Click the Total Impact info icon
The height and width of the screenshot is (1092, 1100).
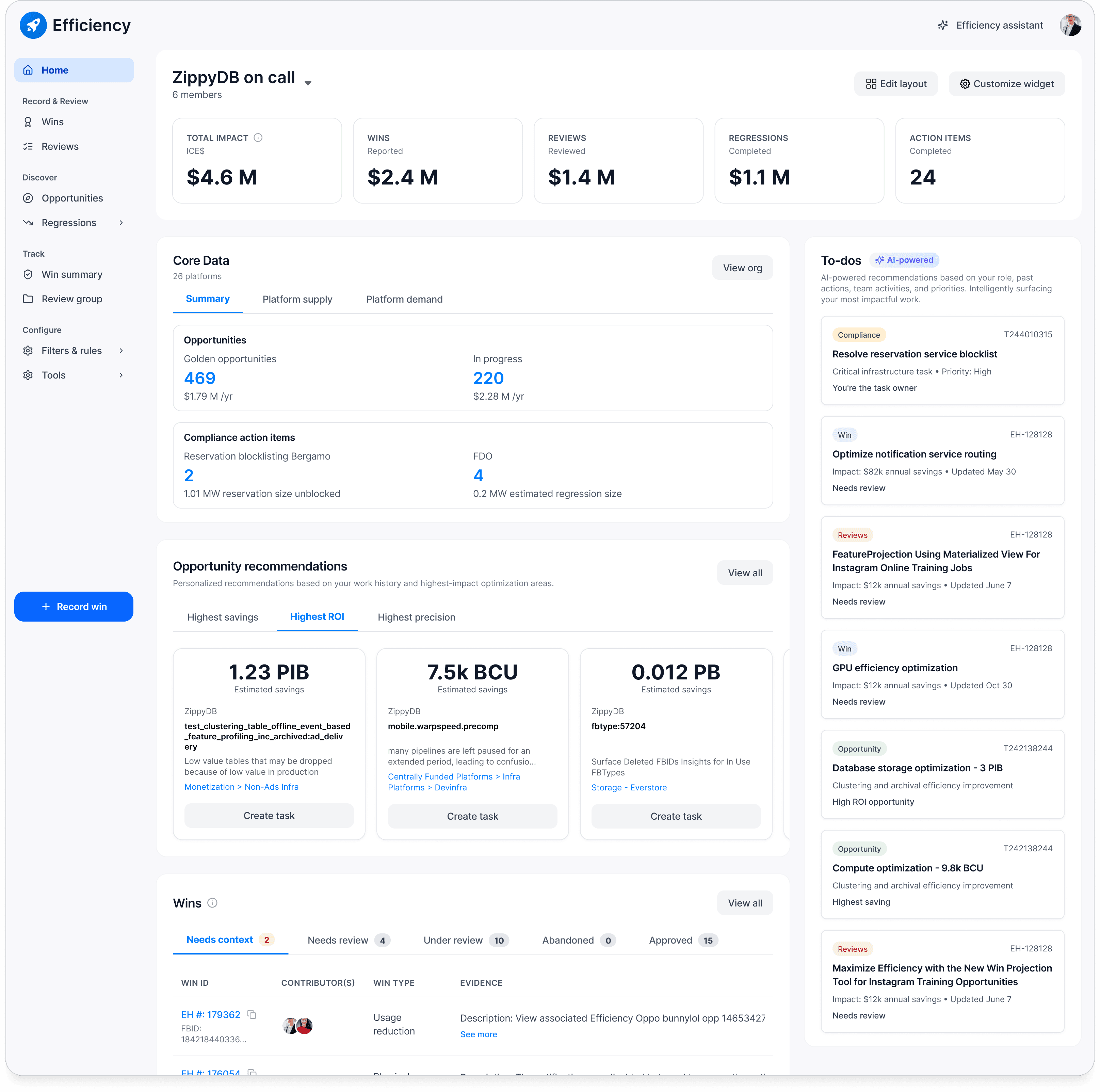pyautogui.click(x=258, y=137)
